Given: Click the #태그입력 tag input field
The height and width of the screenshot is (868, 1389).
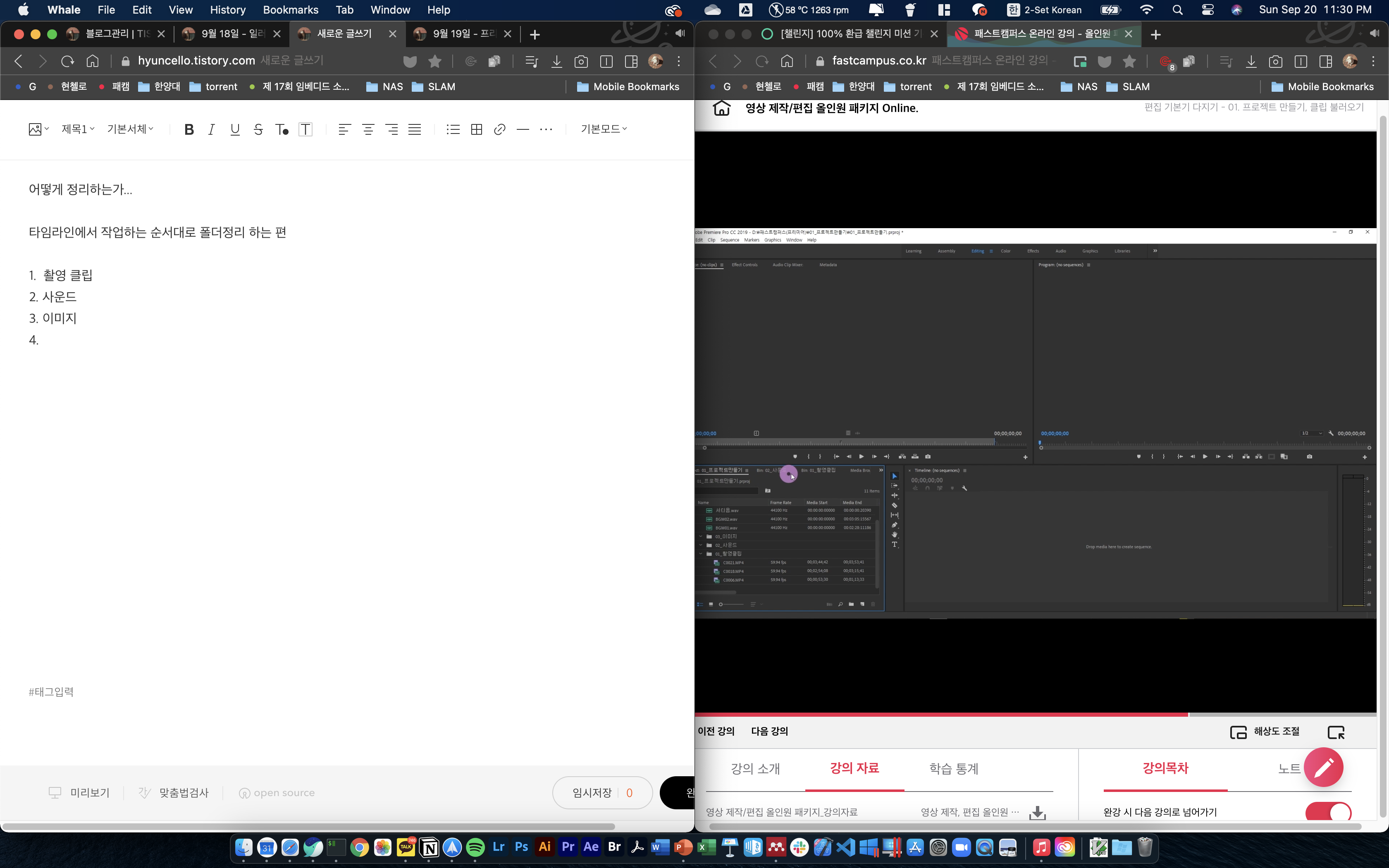Looking at the screenshot, I should pyautogui.click(x=52, y=692).
